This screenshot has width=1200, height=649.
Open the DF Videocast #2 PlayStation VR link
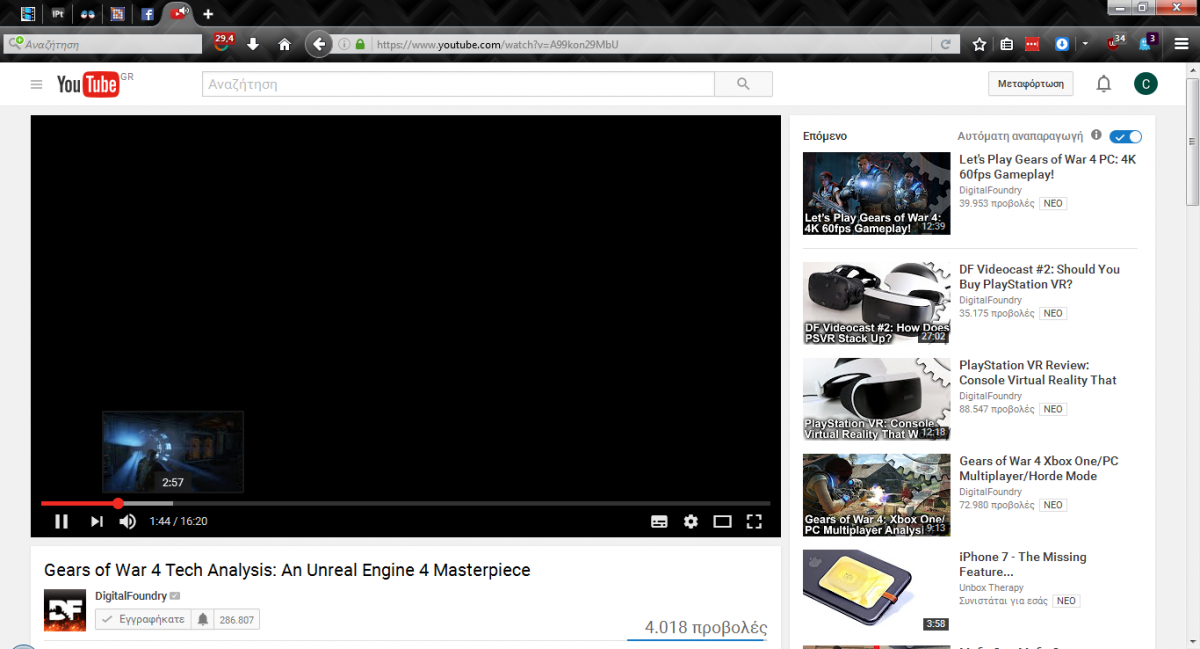1039,276
